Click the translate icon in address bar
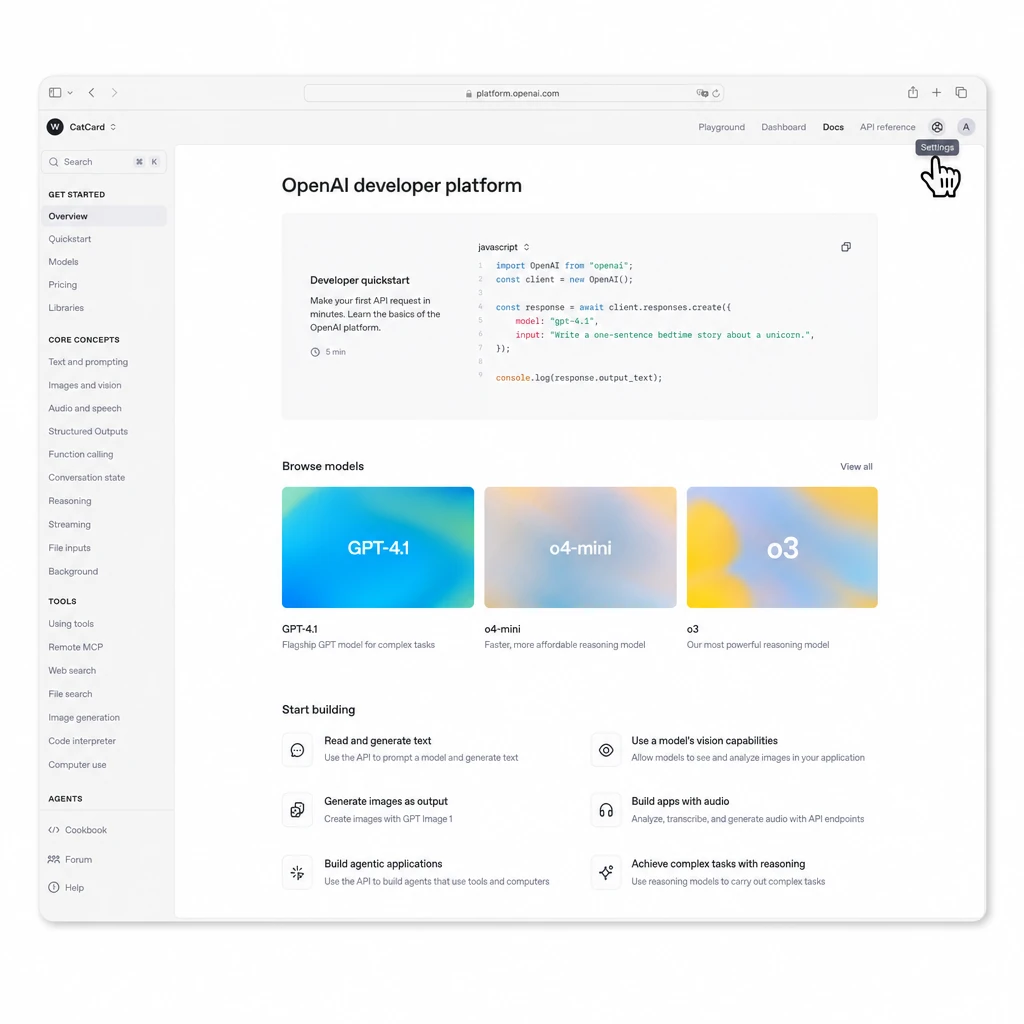 point(702,93)
